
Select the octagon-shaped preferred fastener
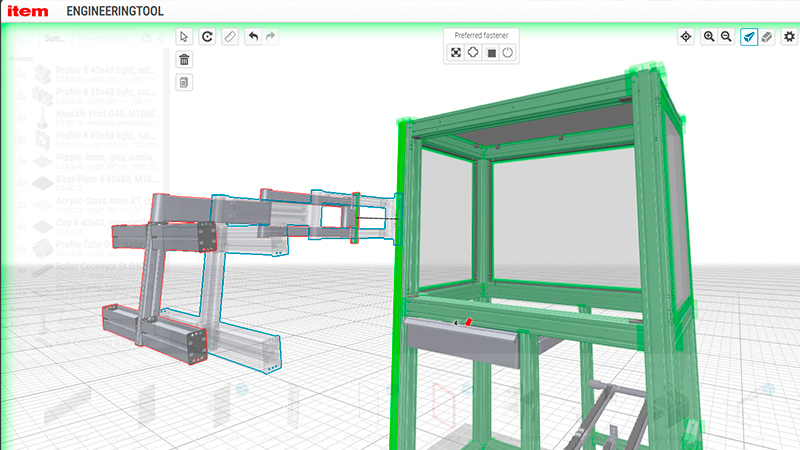[x=473, y=53]
